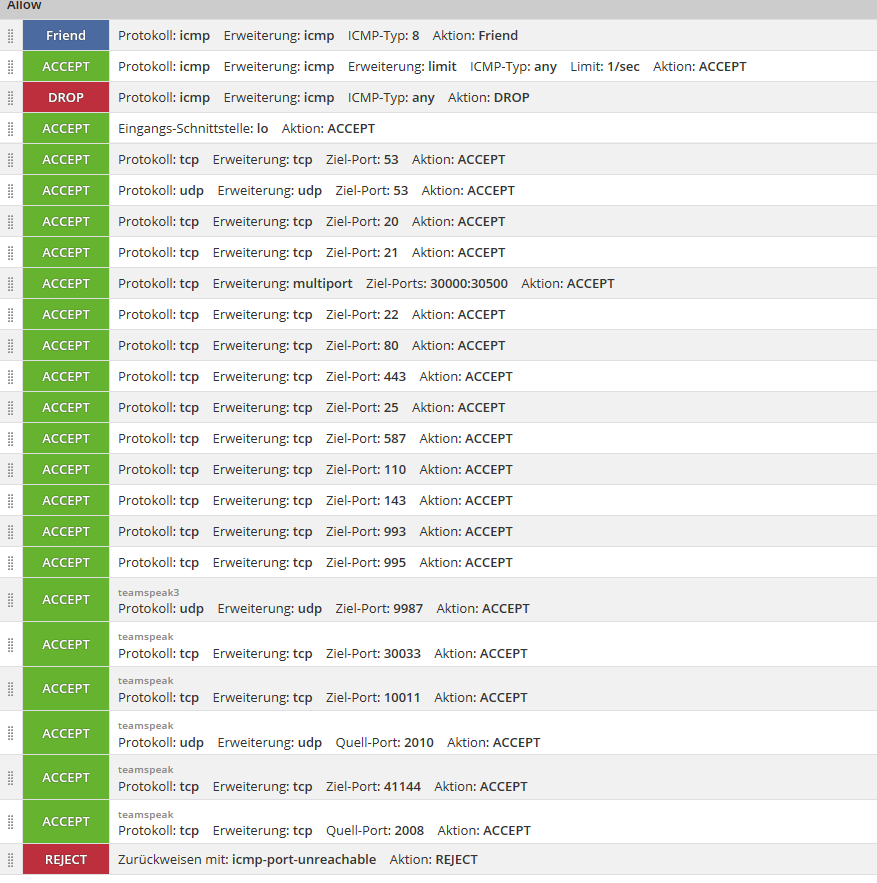Click drag handle of tcp port 22 rule
The height and width of the screenshot is (883, 877).
pyautogui.click(x=11, y=315)
